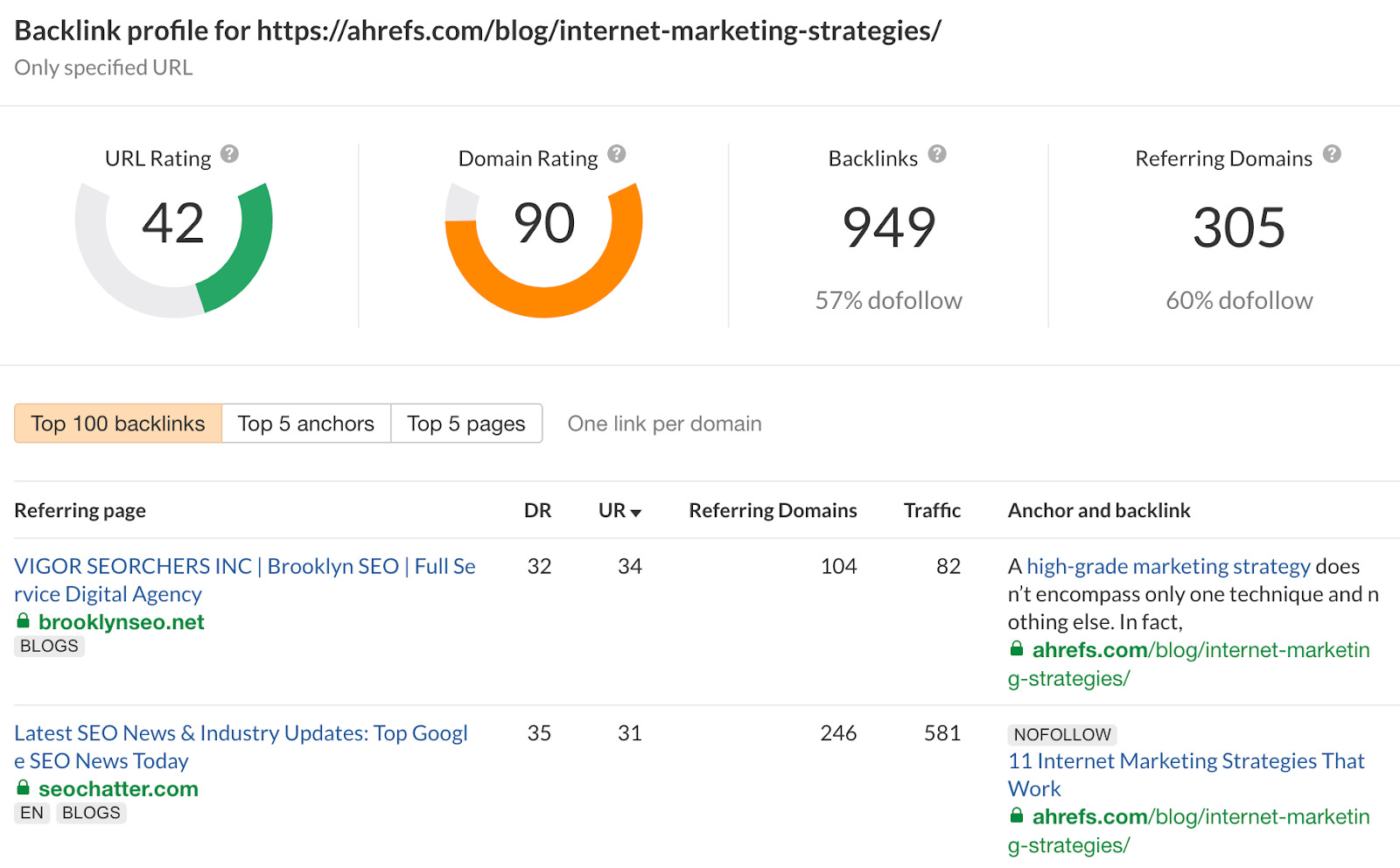Screen dimensions: 1400x868
Task: Click referring domains value 104 for brooklynseo.net
Action: (838, 566)
